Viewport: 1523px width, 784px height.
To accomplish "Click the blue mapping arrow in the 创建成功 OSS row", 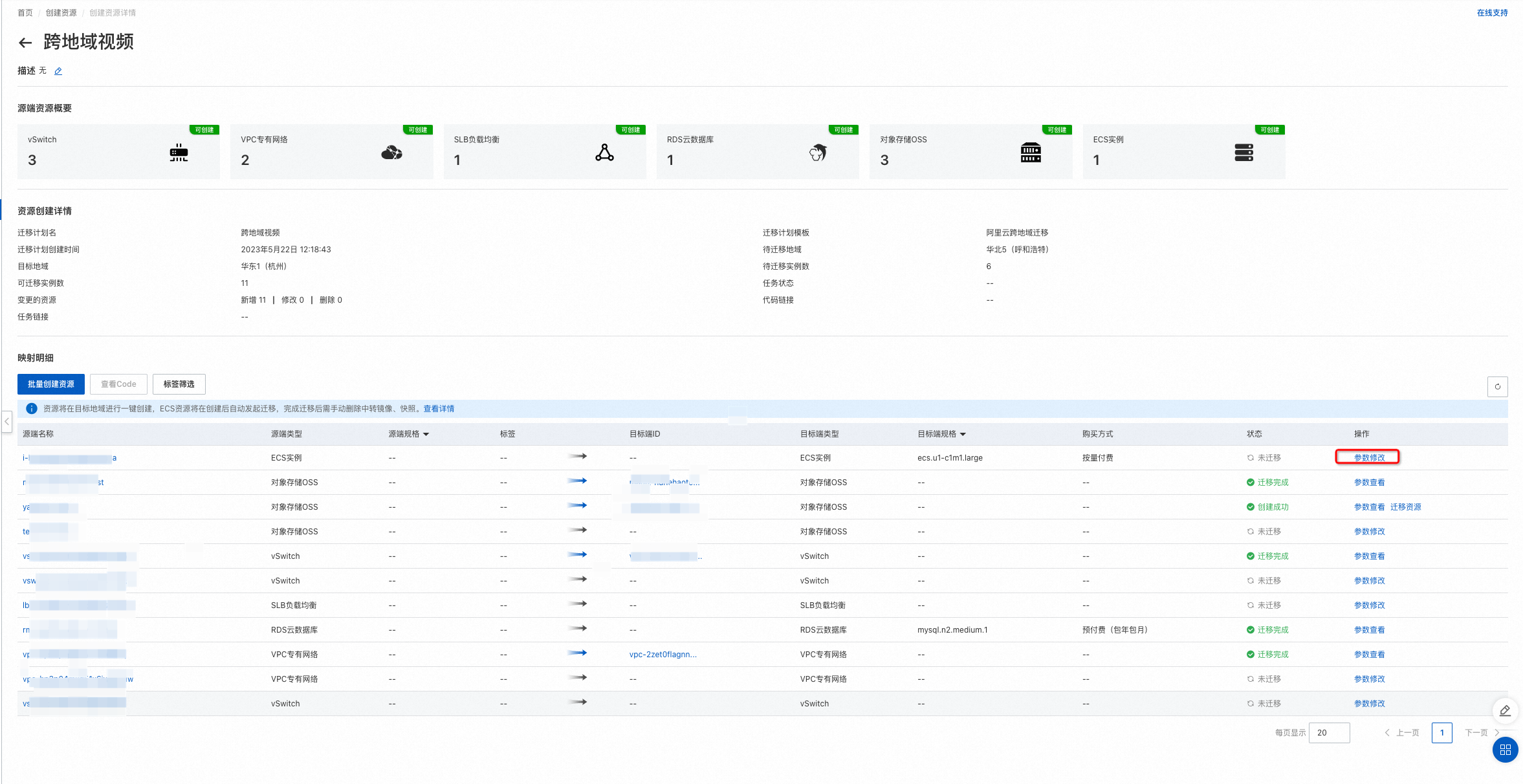I will click(x=577, y=505).
